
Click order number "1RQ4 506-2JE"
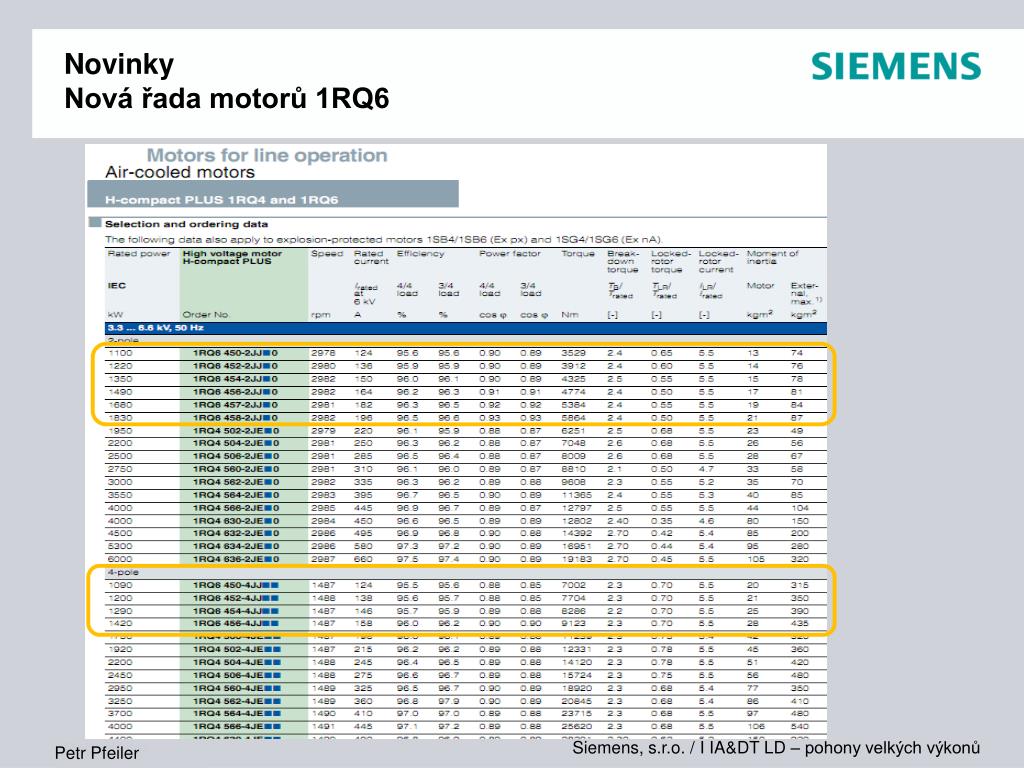pyautogui.click(x=236, y=456)
